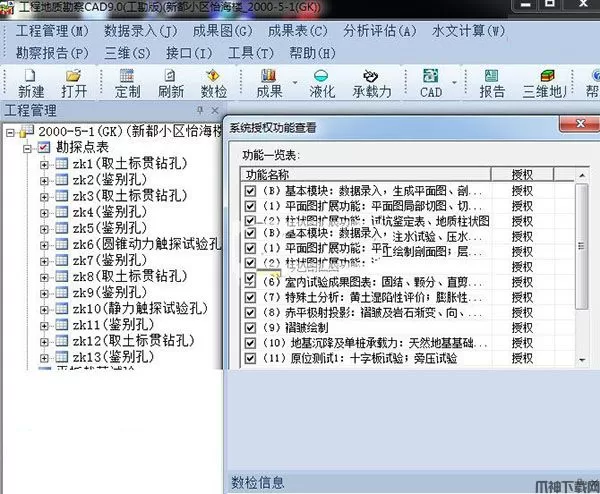Collapse the 勘探点表 node
Screen dimensions: 600x494
(x=27, y=148)
